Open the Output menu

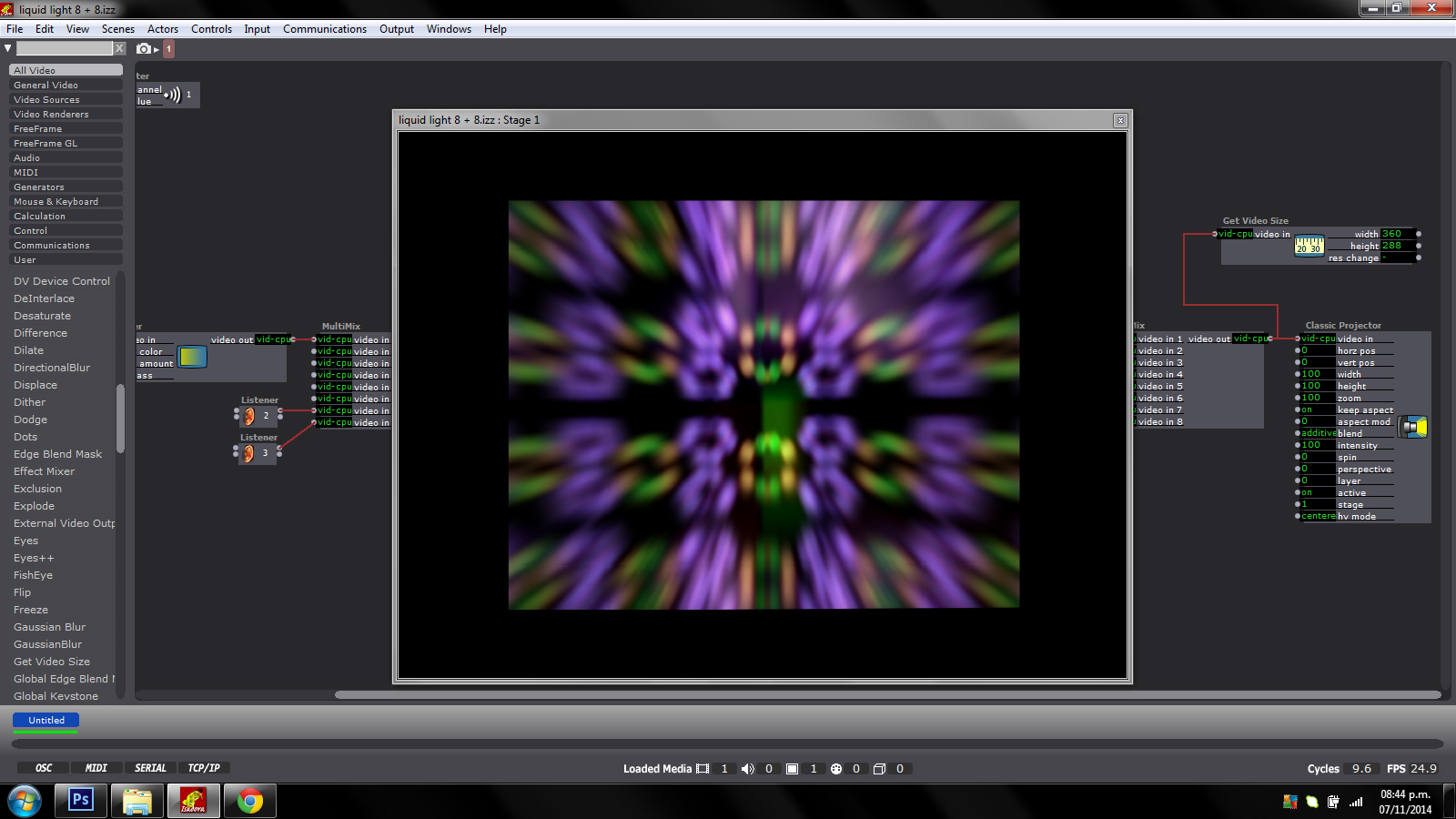point(397,29)
